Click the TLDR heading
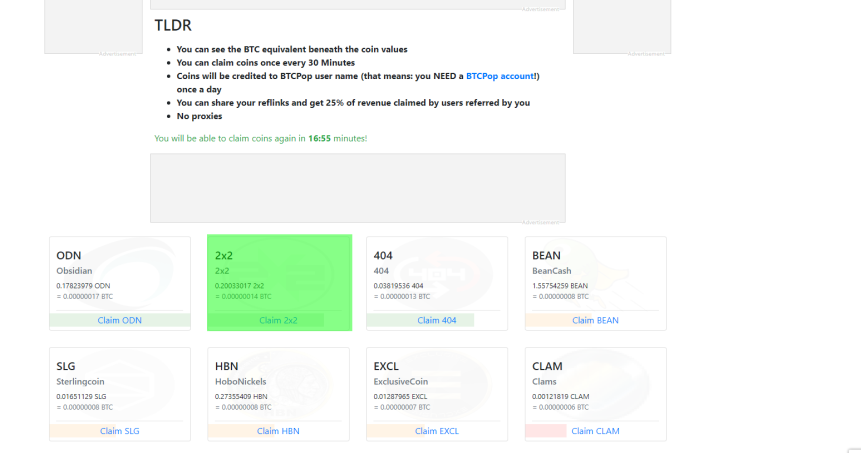Image resolution: width=861 pixels, height=453 pixels. pyautogui.click(x=173, y=25)
